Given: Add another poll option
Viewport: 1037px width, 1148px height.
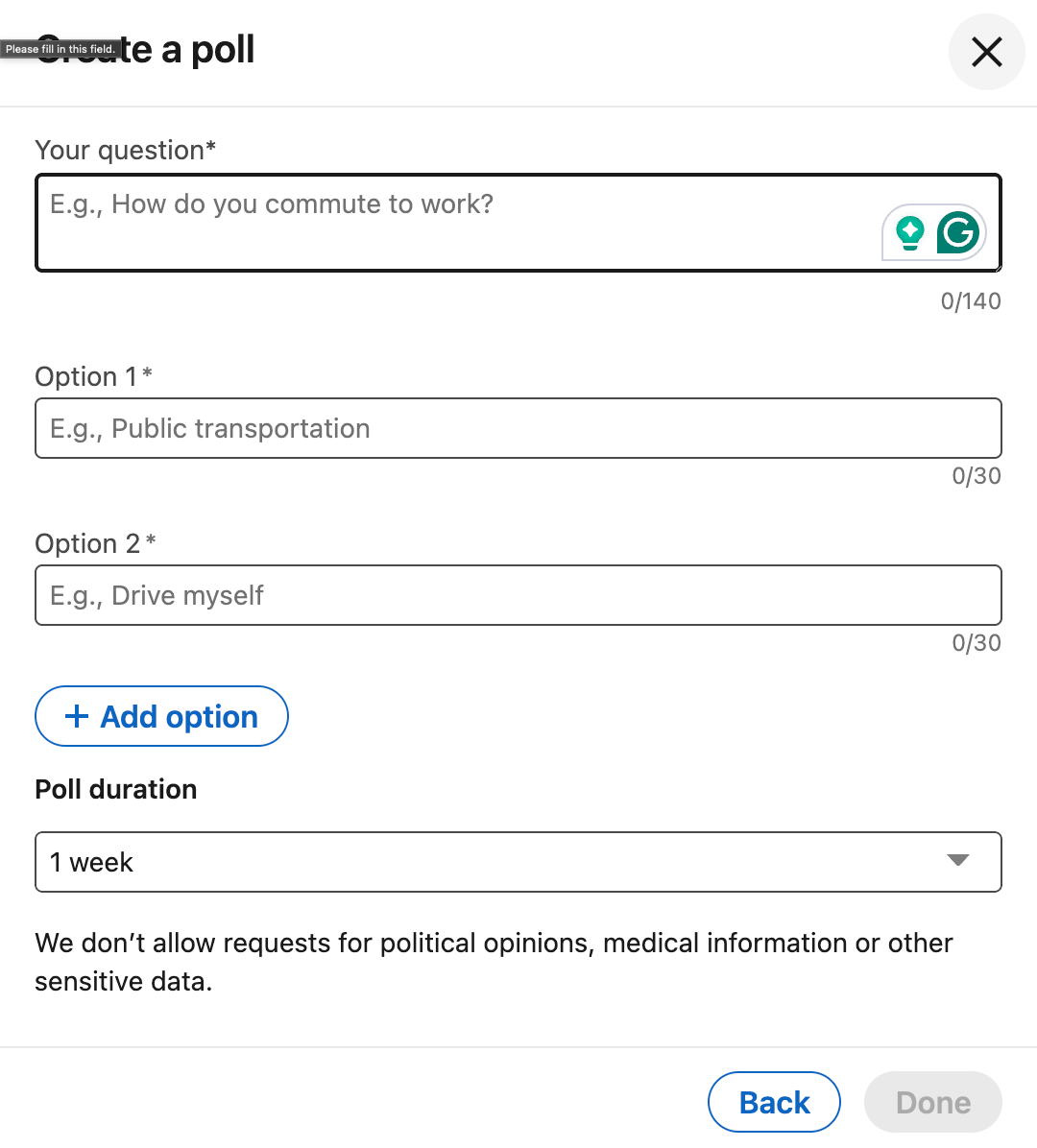Looking at the screenshot, I should click(x=162, y=716).
